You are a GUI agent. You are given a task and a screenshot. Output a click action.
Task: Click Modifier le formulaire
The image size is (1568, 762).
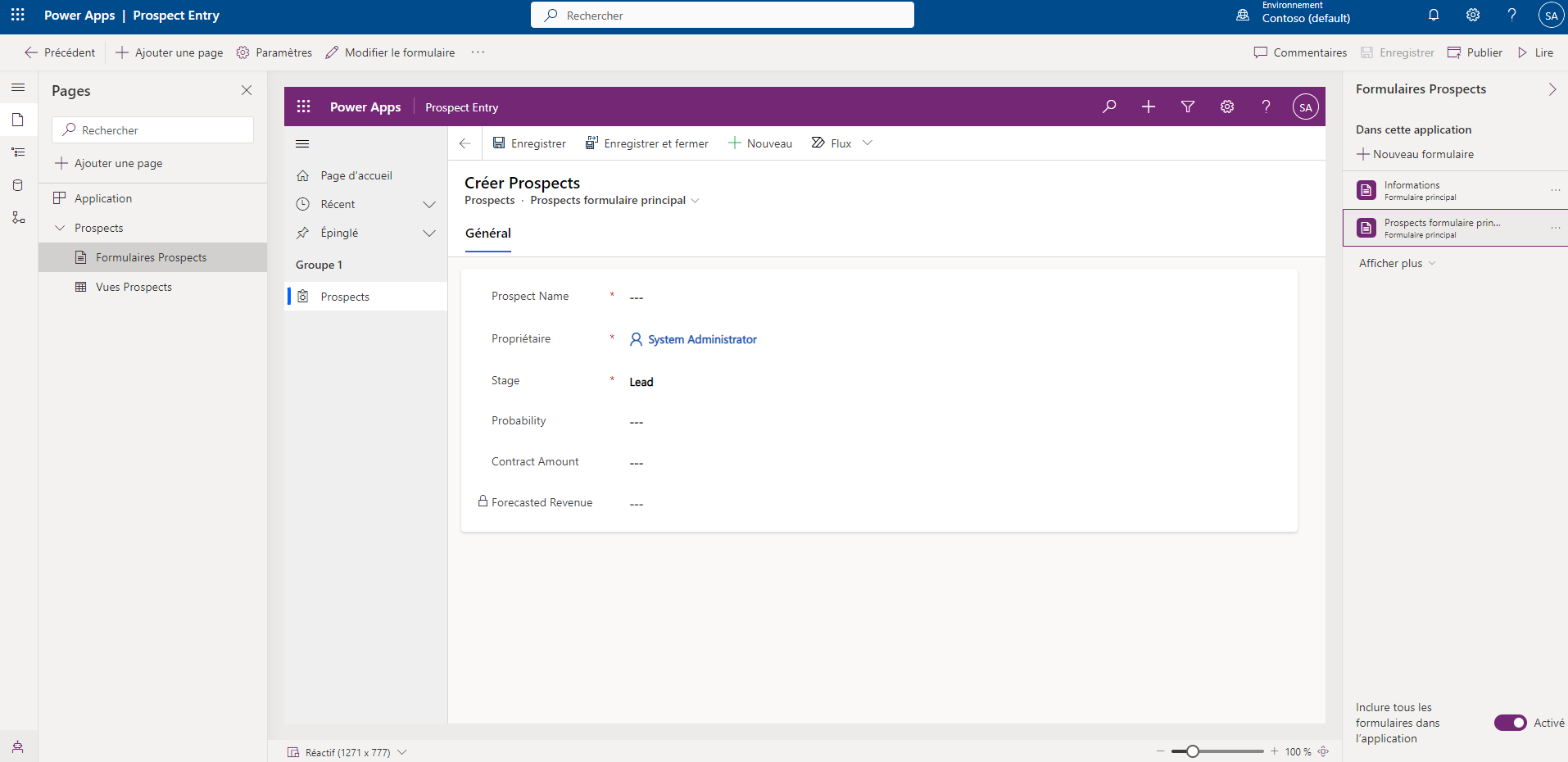pyautogui.click(x=390, y=52)
